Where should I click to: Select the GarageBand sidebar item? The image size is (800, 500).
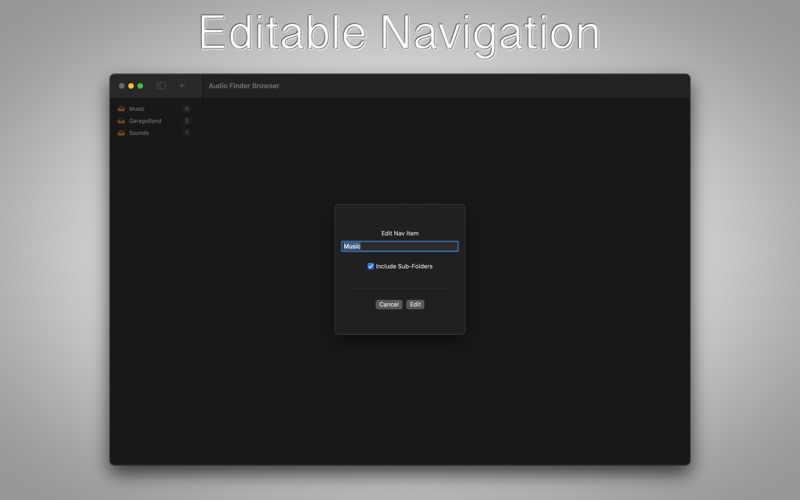pyautogui.click(x=154, y=121)
